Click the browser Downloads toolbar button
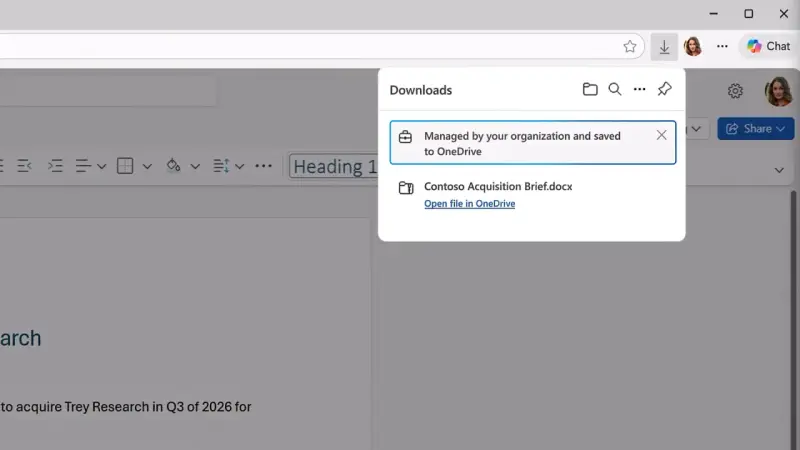 (x=664, y=47)
